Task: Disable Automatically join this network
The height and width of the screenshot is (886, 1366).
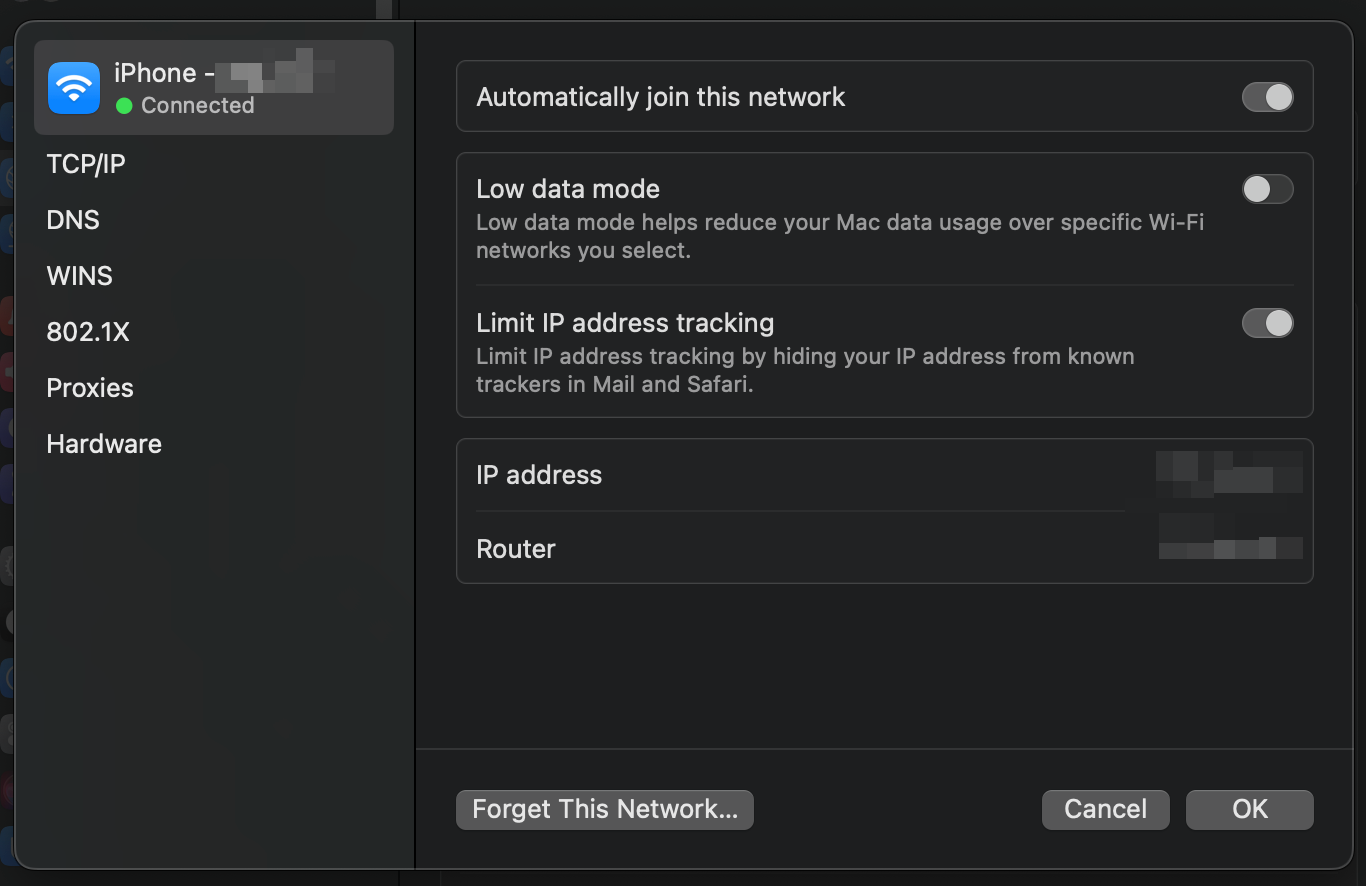Action: coord(1267,97)
